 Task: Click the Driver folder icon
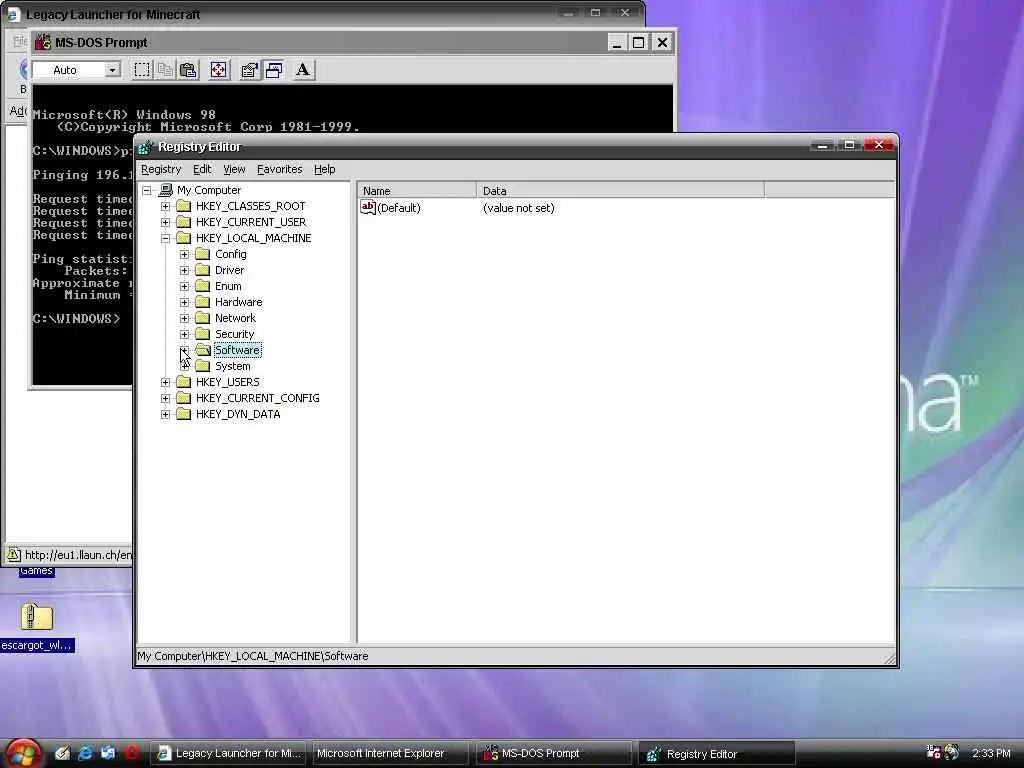(x=203, y=270)
